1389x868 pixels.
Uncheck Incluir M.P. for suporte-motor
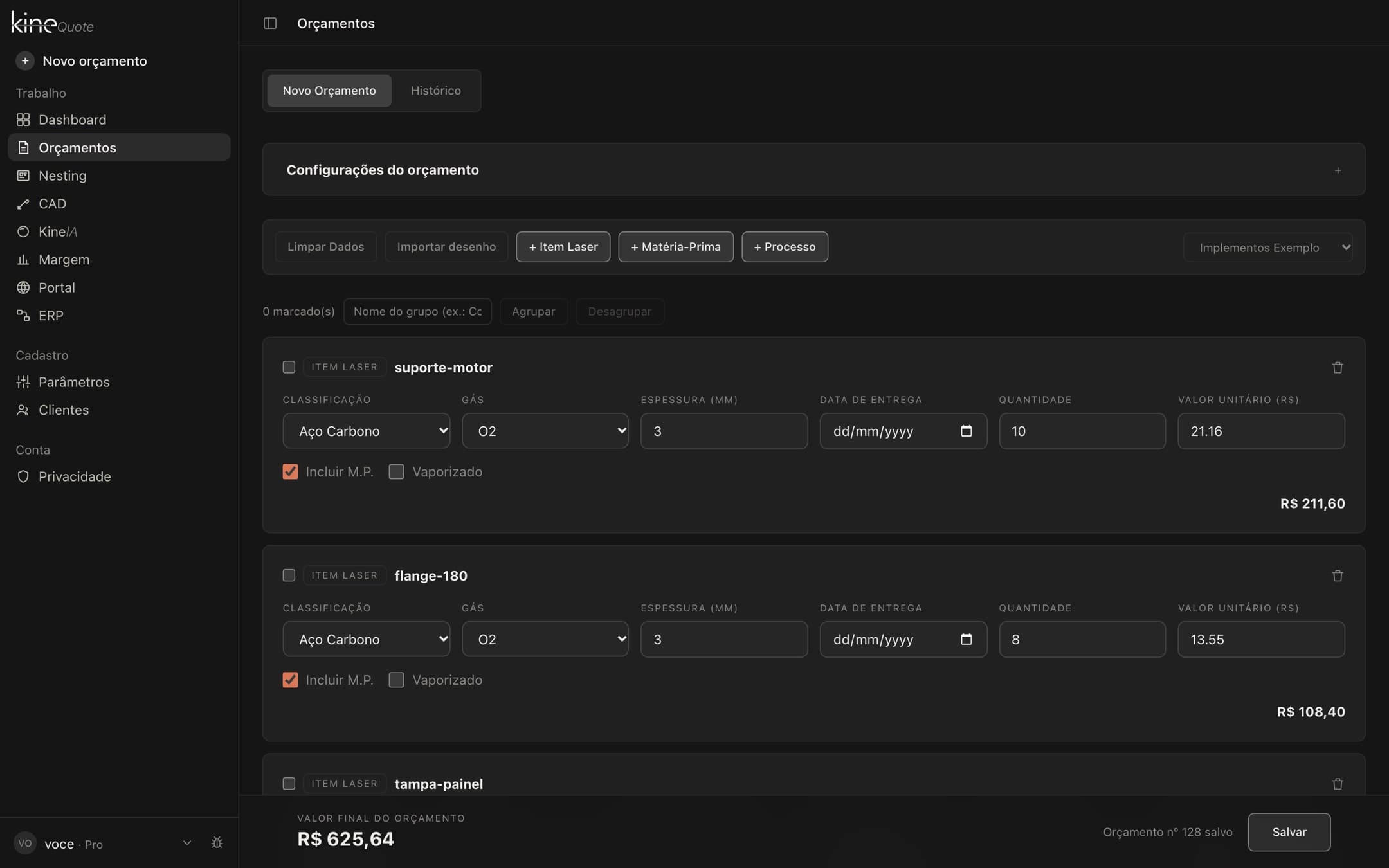[x=290, y=471]
